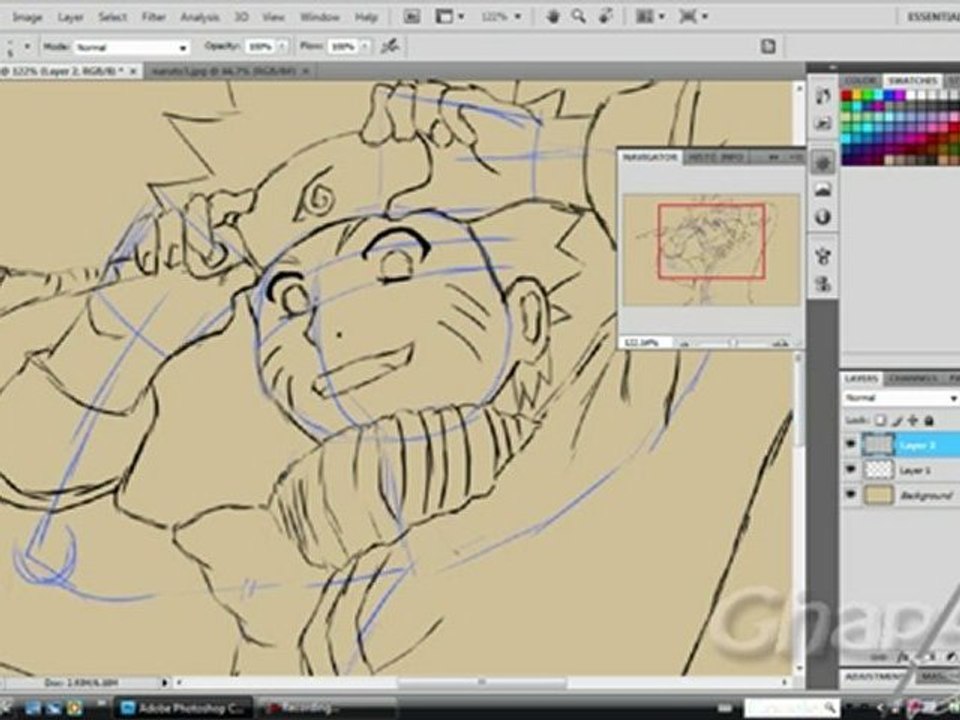Open the View menu
This screenshot has height=720, width=960.
(x=273, y=17)
